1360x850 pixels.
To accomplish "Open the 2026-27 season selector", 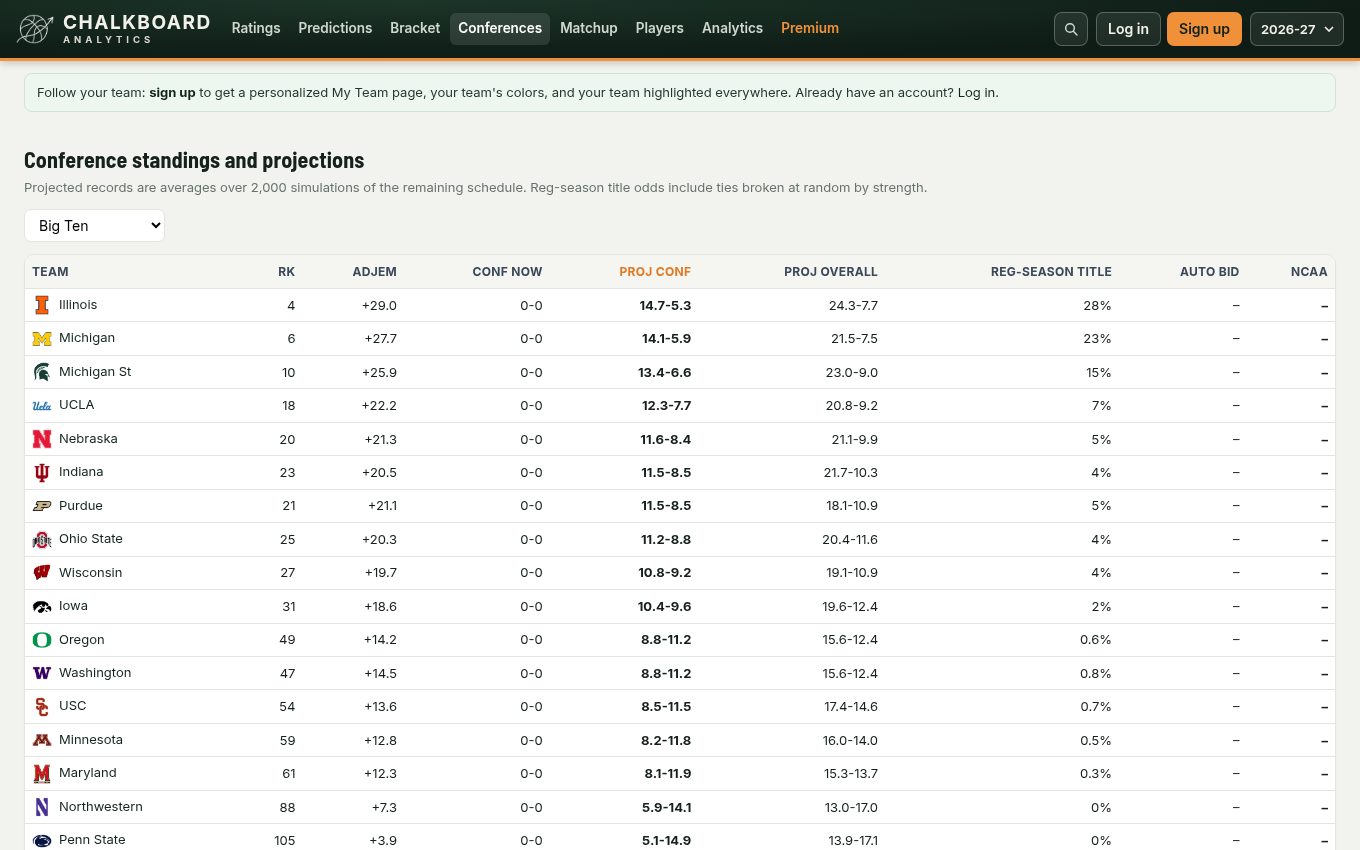I will click(1296, 29).
